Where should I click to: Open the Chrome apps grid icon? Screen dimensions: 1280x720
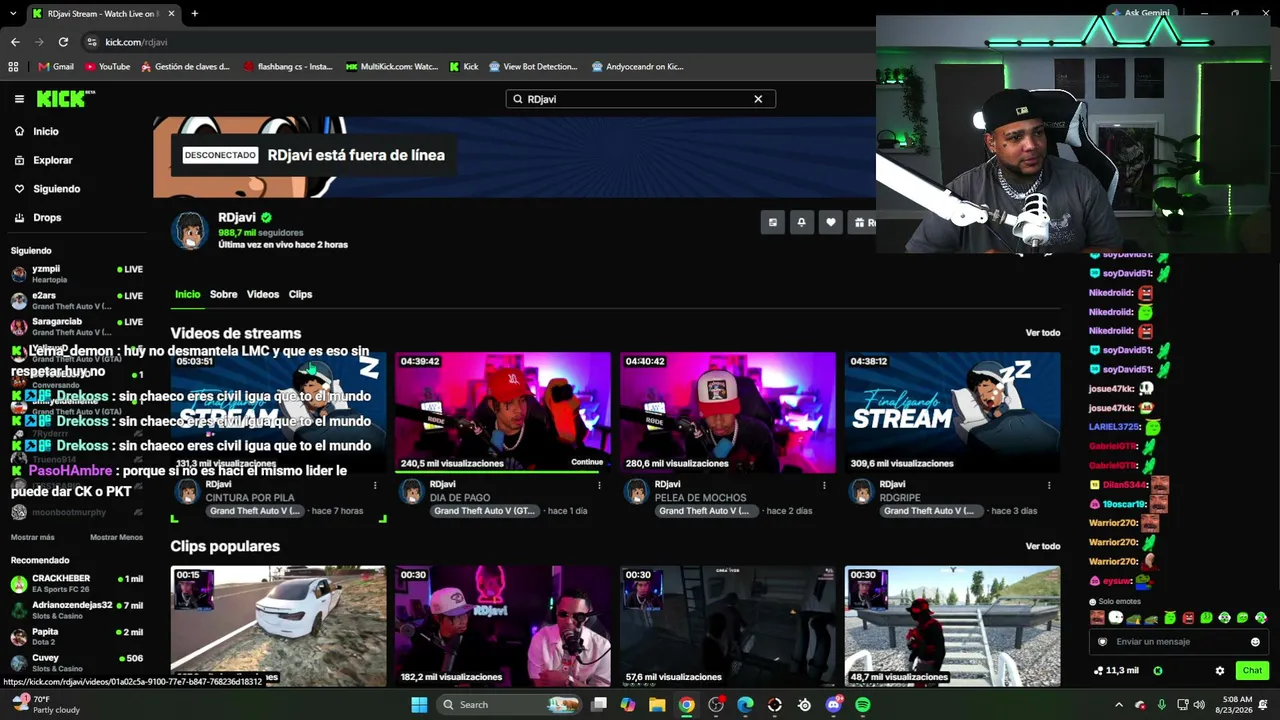coord(13,67)
